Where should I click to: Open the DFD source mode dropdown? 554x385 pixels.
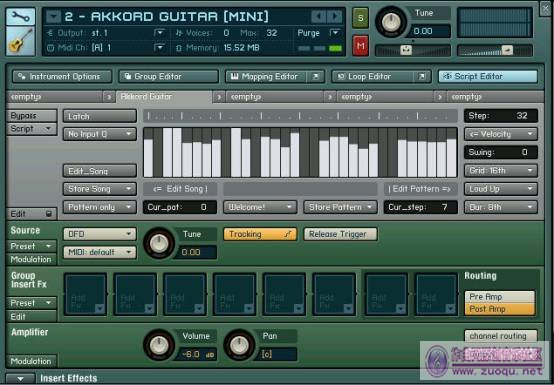pos(100,234)
